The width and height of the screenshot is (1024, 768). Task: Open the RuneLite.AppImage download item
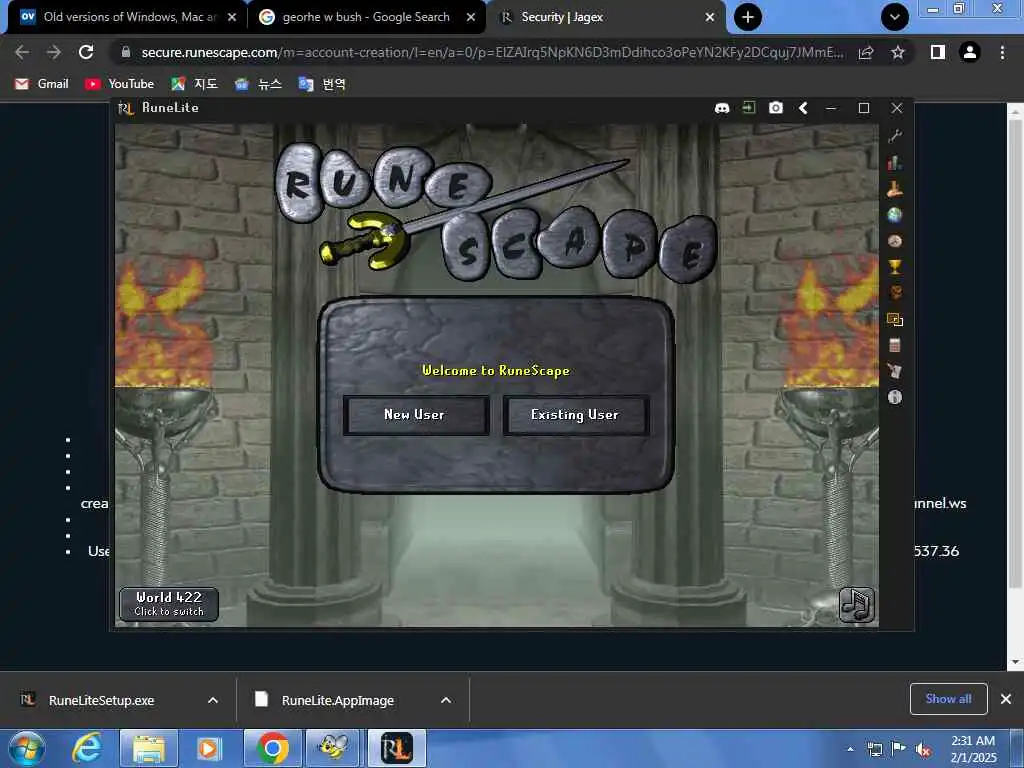pos(336,700)
